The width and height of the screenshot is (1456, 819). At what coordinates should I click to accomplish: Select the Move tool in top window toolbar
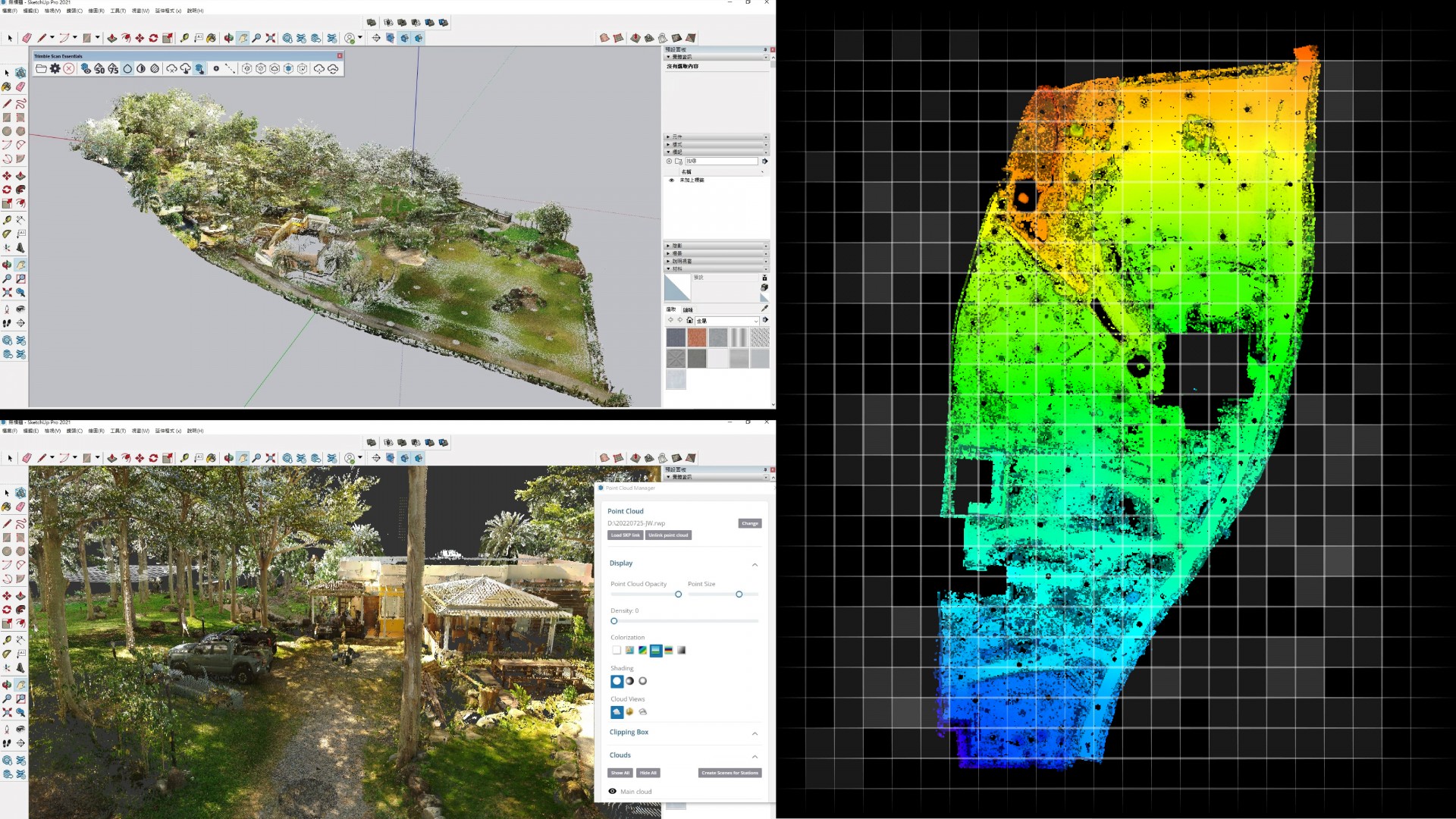[x=140, y=38]
